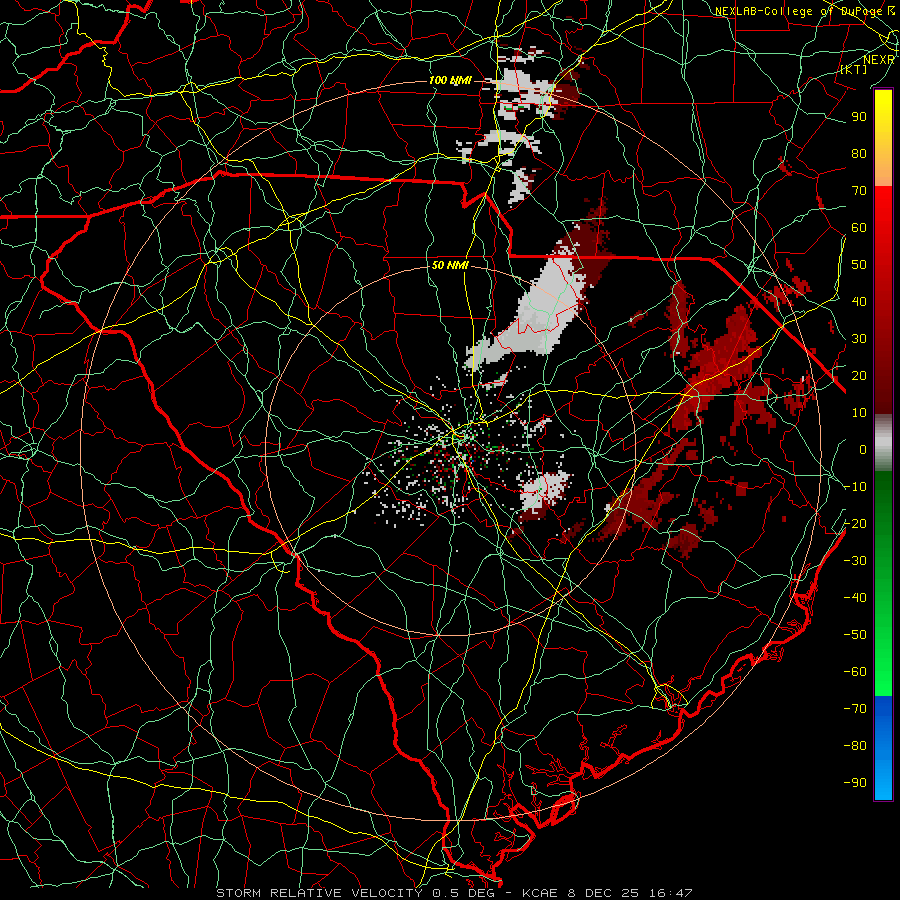
Task: Click the 10 value on velocity scale
Action: click(x=859, y=413)
